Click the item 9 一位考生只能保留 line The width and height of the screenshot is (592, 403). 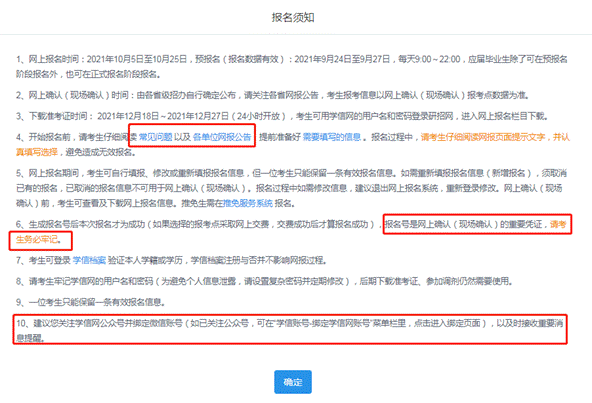(90, 302)
